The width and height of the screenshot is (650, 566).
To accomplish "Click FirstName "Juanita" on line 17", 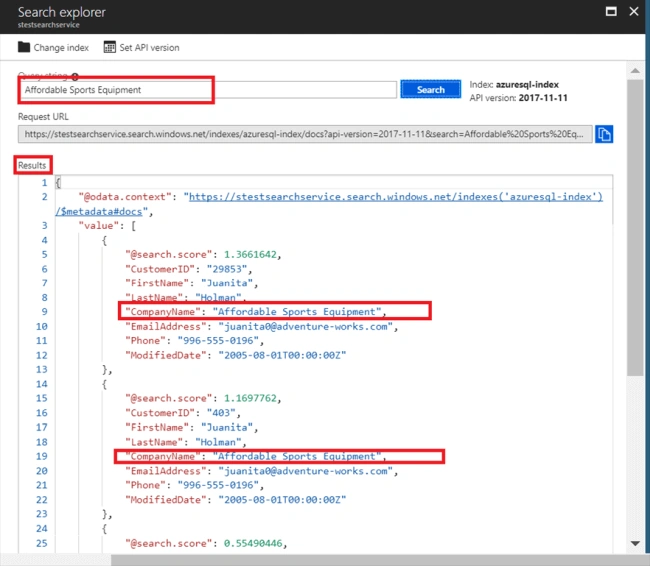I will click(x=227, y=428).
